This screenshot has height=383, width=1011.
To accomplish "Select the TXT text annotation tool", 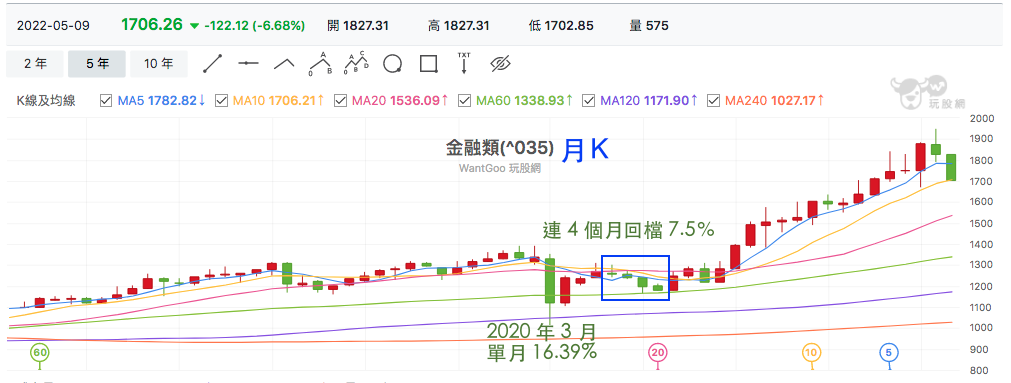I will 464,63.
